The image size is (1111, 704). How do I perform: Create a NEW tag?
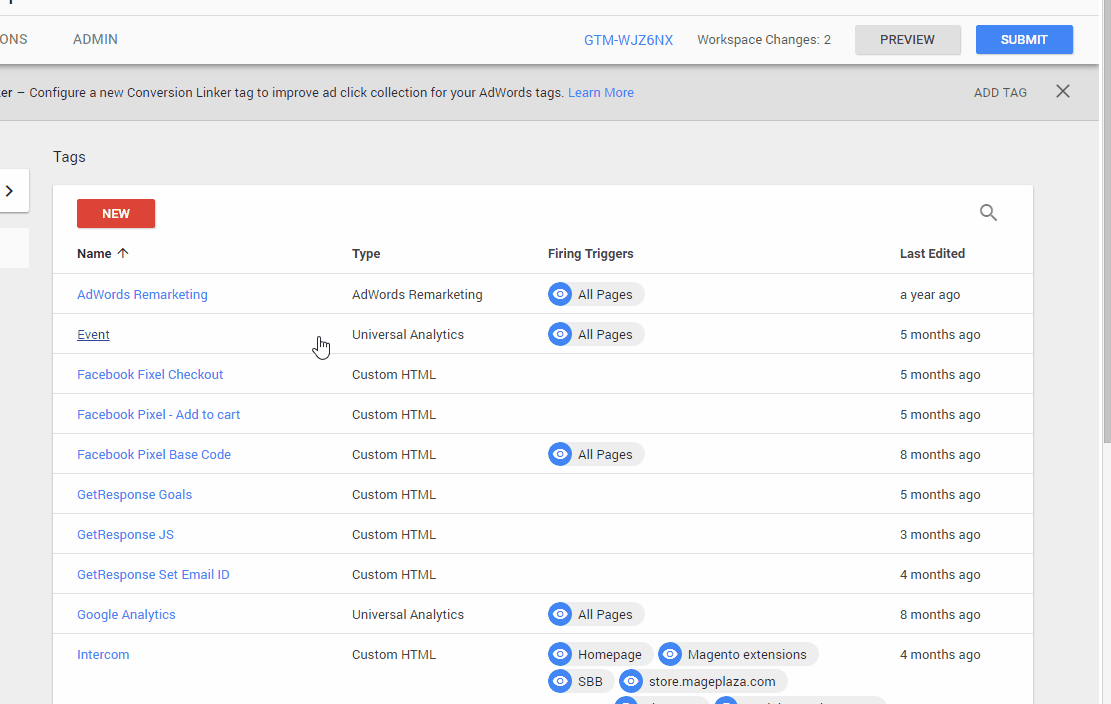pos(116,213)
